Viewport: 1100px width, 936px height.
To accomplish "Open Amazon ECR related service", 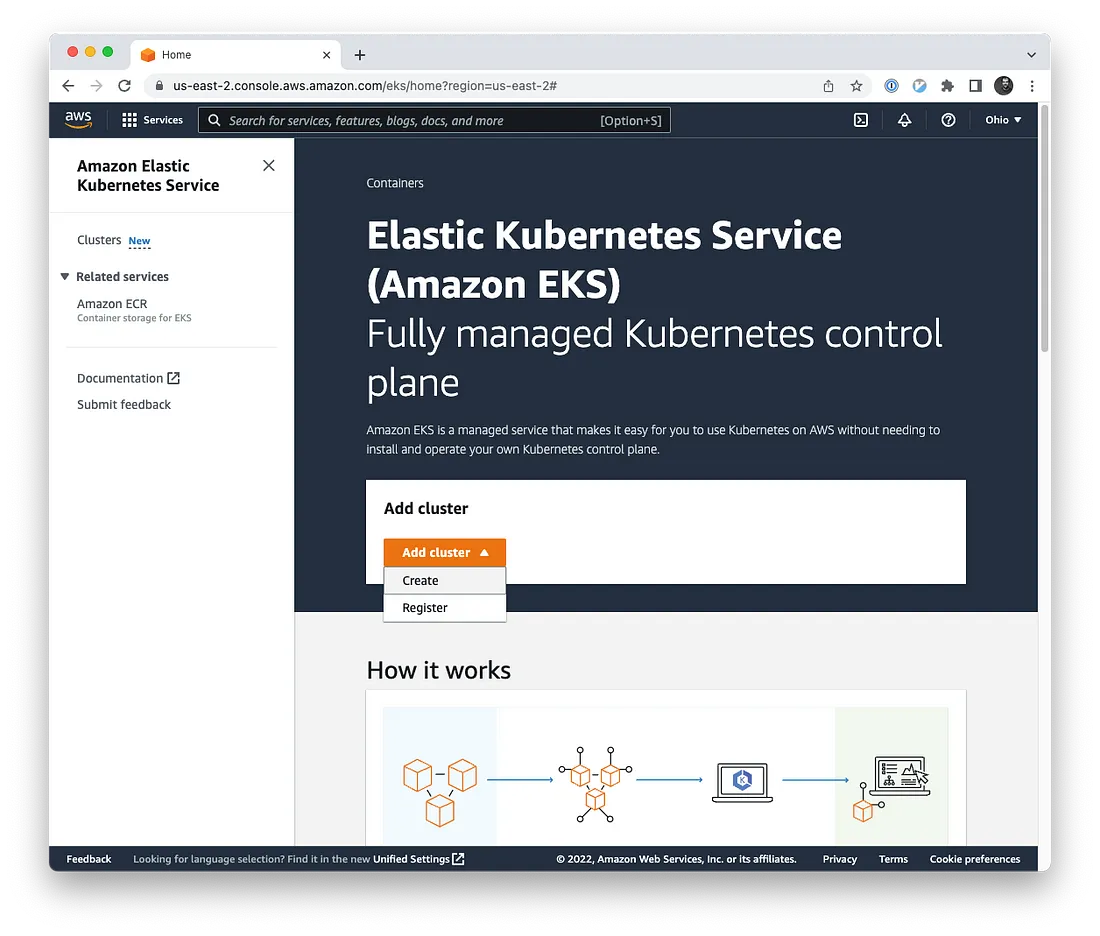I will coord(112,304).
